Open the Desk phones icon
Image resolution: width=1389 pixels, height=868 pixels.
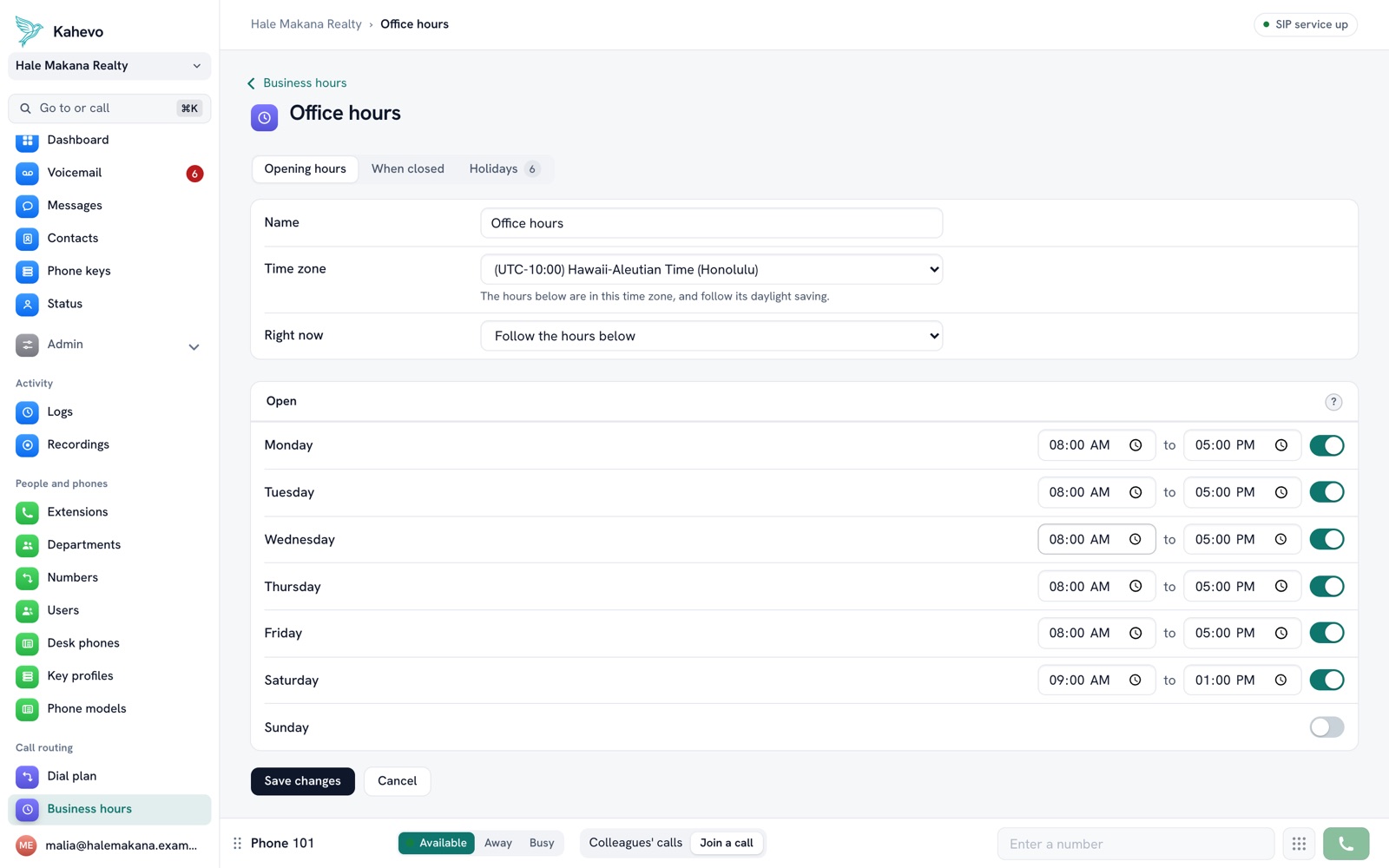pyautogui.click(x=27, y=644)
